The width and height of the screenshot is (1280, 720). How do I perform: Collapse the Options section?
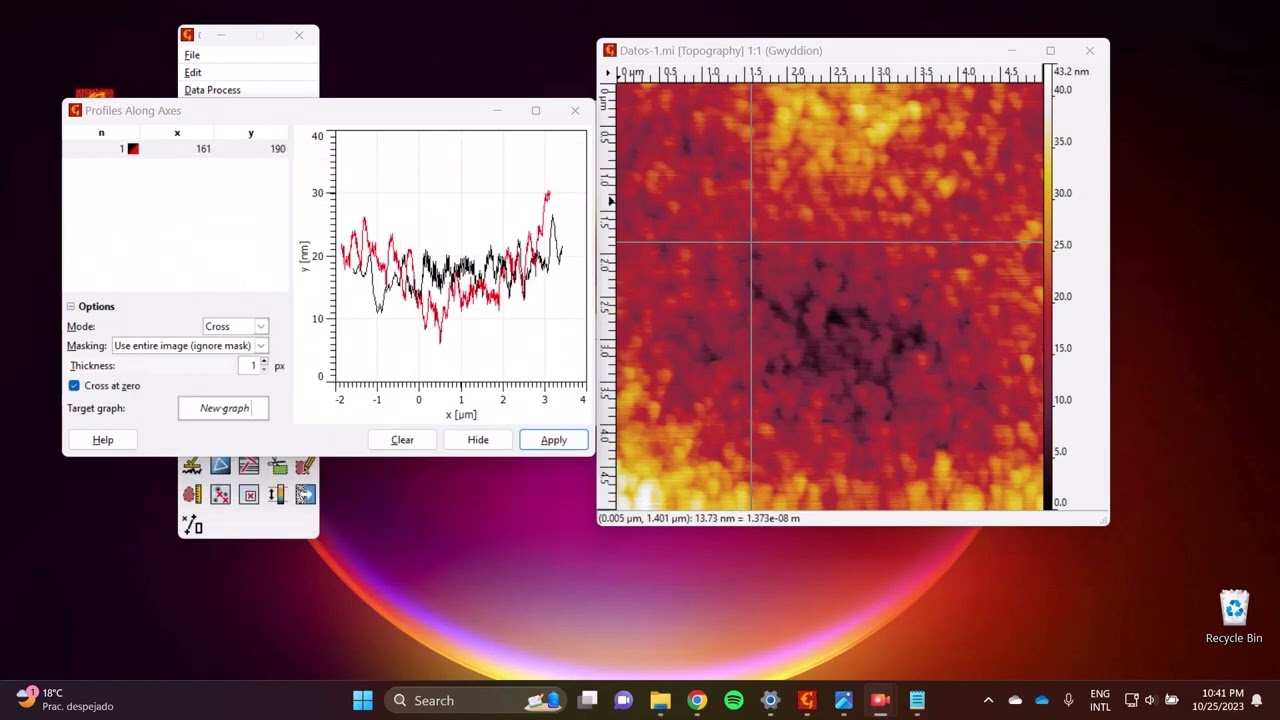point(71,307)
